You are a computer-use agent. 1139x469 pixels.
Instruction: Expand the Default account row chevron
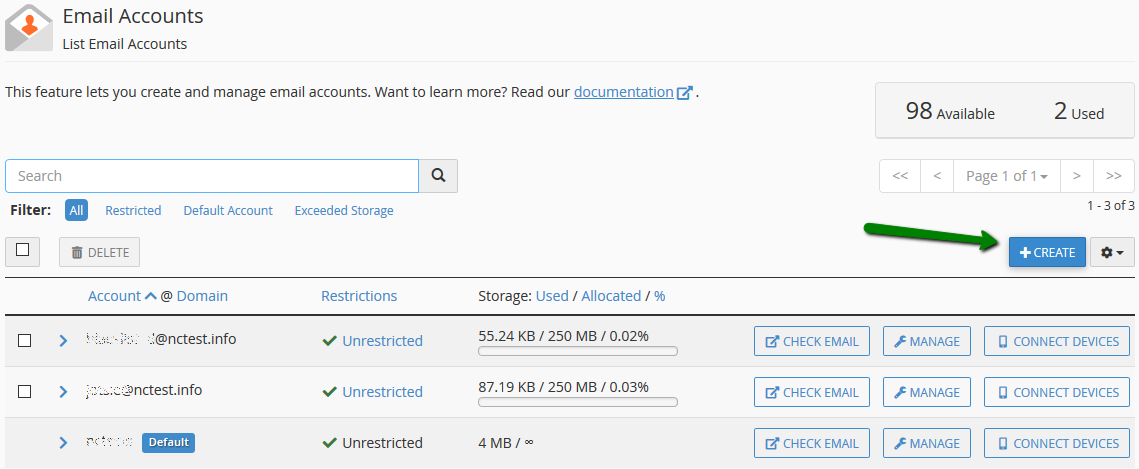point(63,442)
